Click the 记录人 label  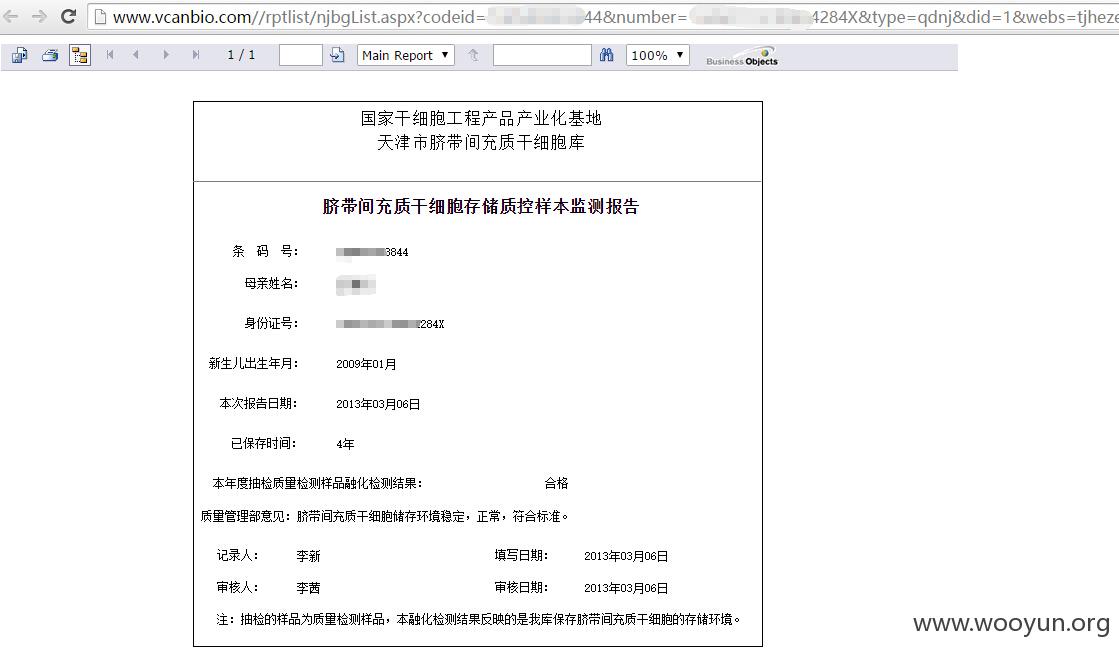238,556
